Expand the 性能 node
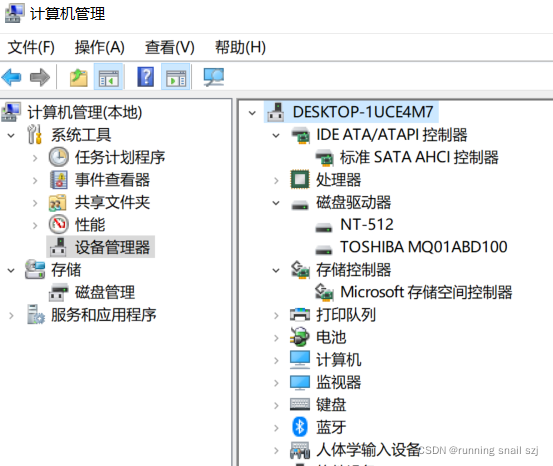Viewport: 553px width, 466px height. (x=35, y=225)
